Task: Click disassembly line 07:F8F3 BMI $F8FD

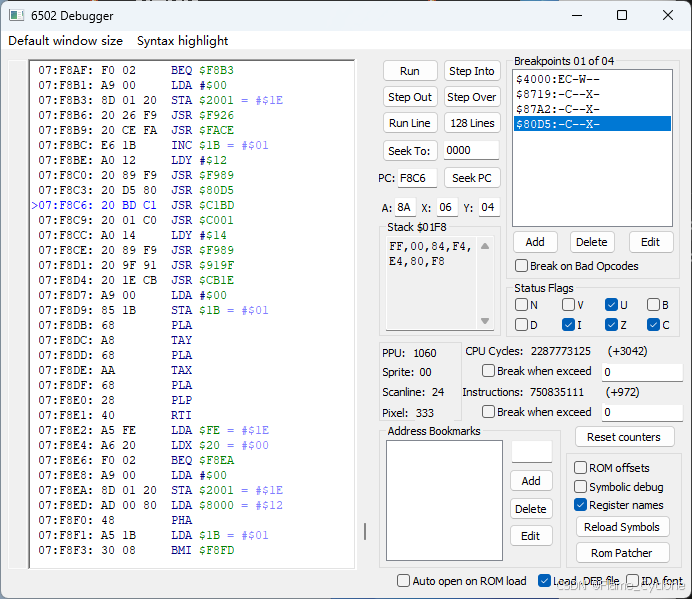Action: click(136, 550)
